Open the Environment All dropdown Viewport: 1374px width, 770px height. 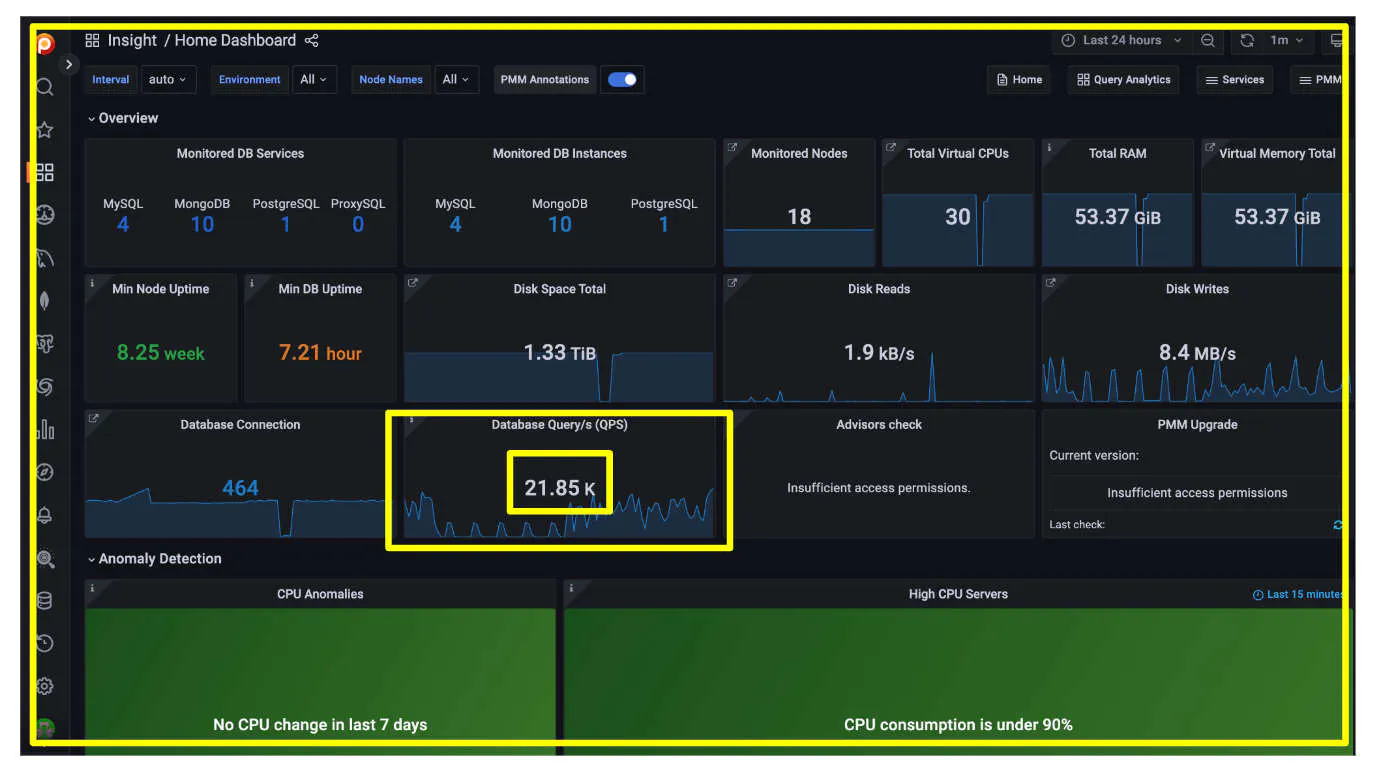314,80
